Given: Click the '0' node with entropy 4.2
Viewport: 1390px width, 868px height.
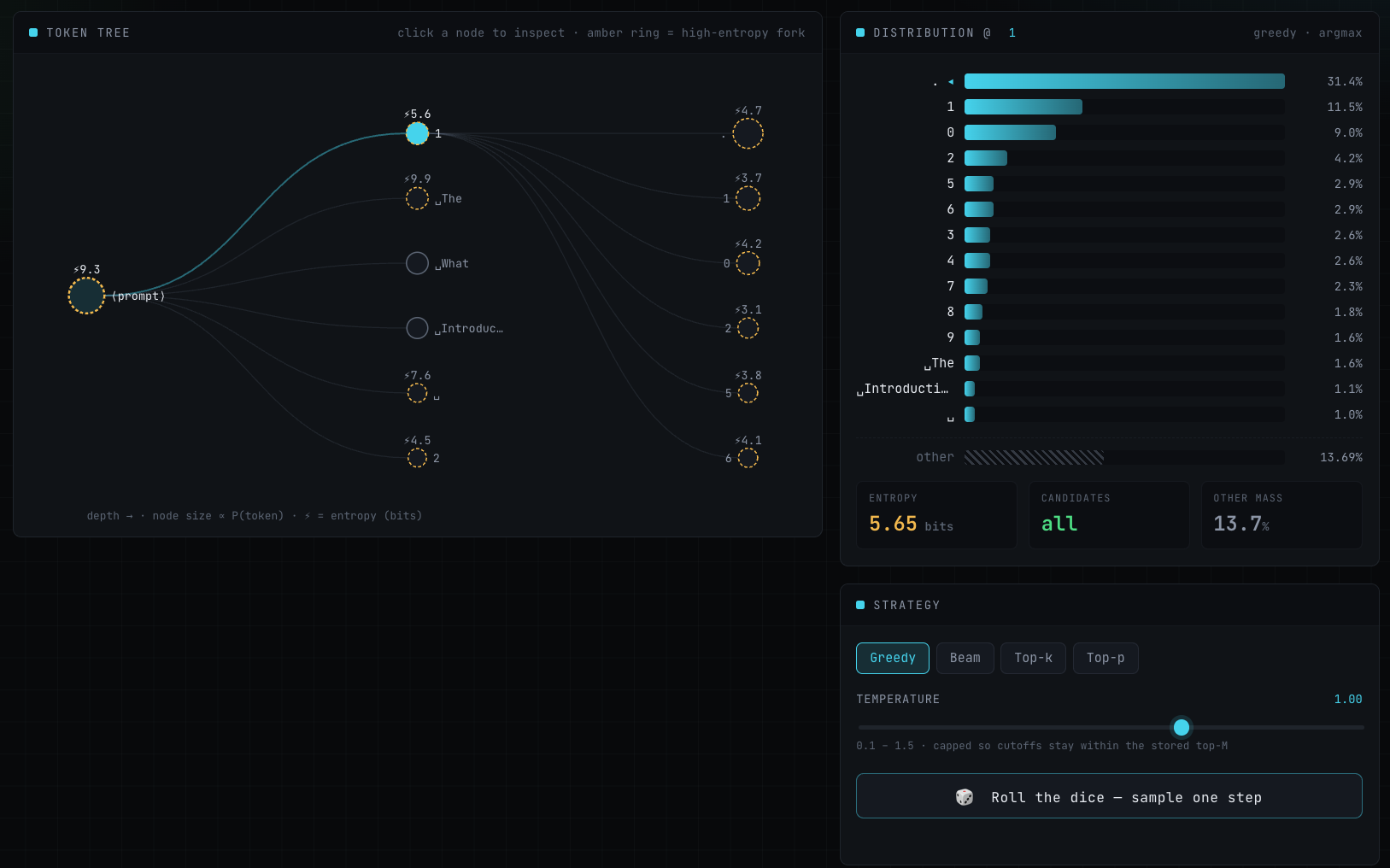Looking at the screenshot, I should pos(748,263).
